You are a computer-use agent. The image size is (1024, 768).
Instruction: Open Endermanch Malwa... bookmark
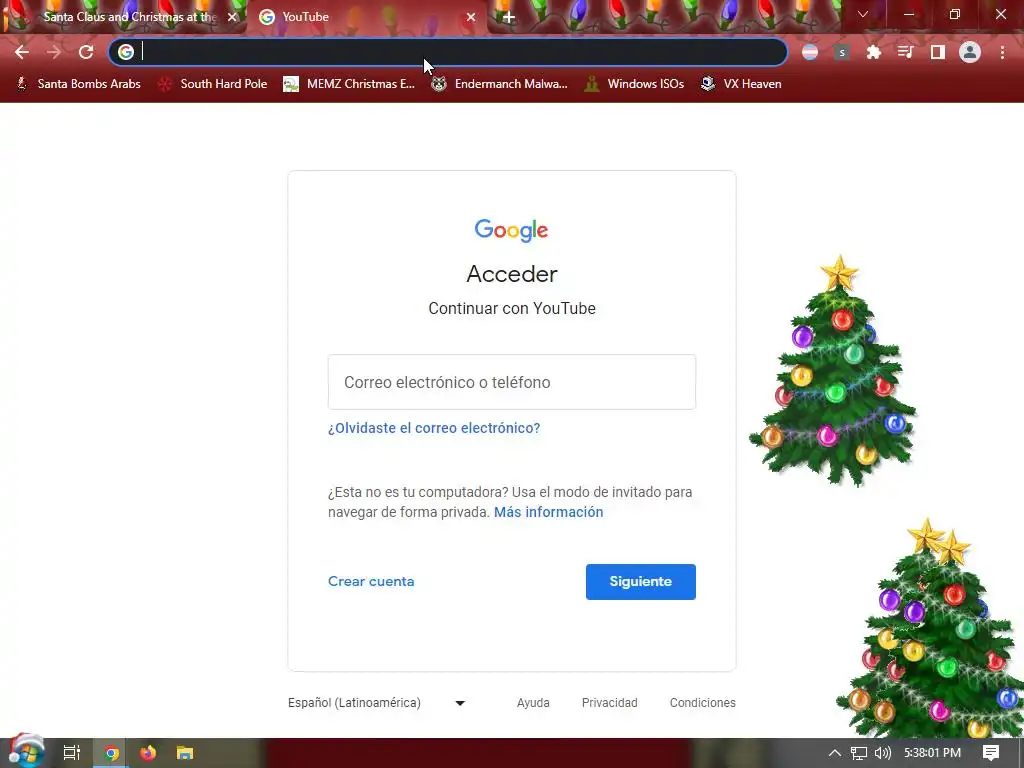pyautogui.click(x=500, y=84)
